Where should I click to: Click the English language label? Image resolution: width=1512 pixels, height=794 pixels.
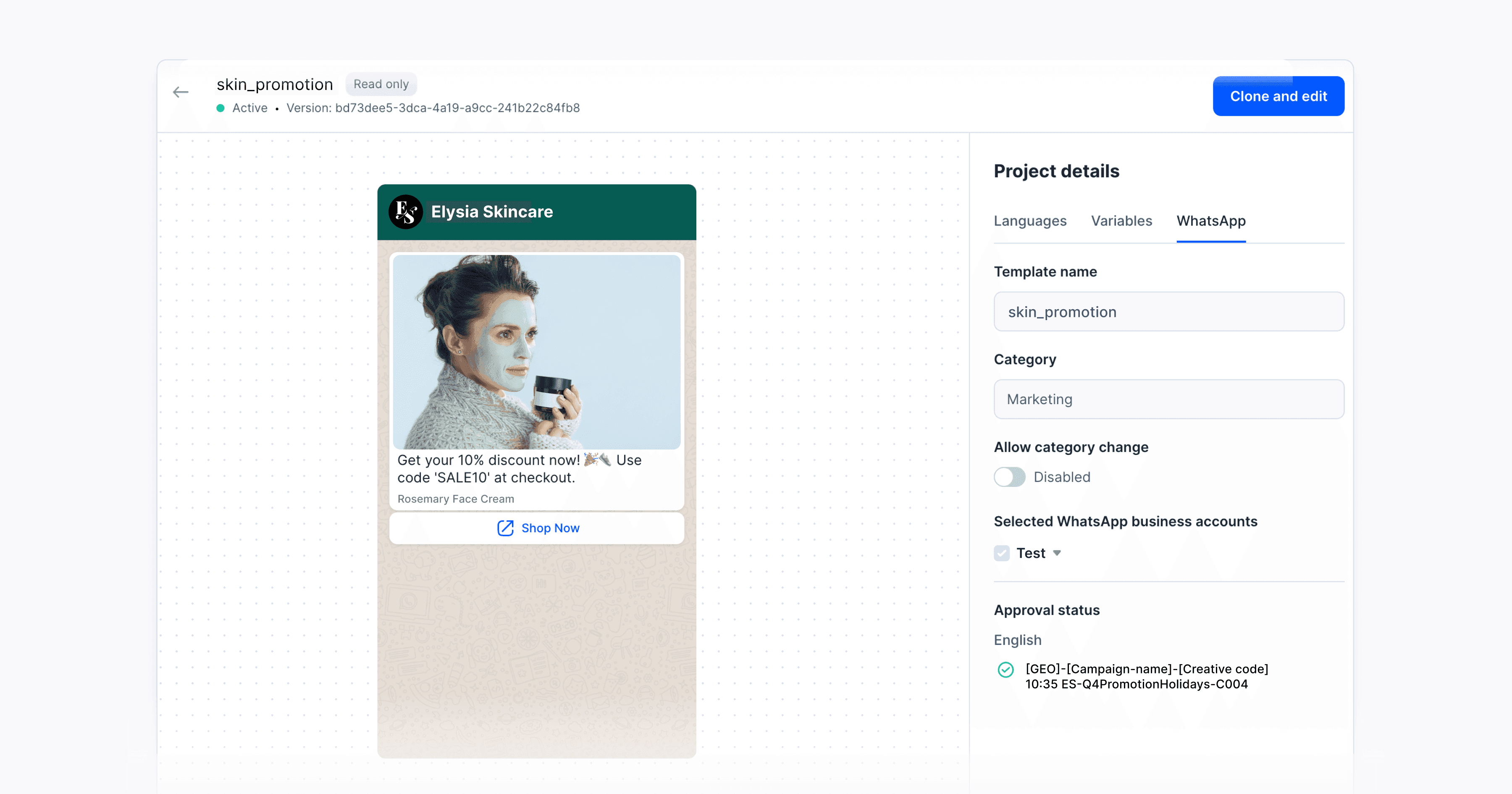click(x=1018, y=640)
